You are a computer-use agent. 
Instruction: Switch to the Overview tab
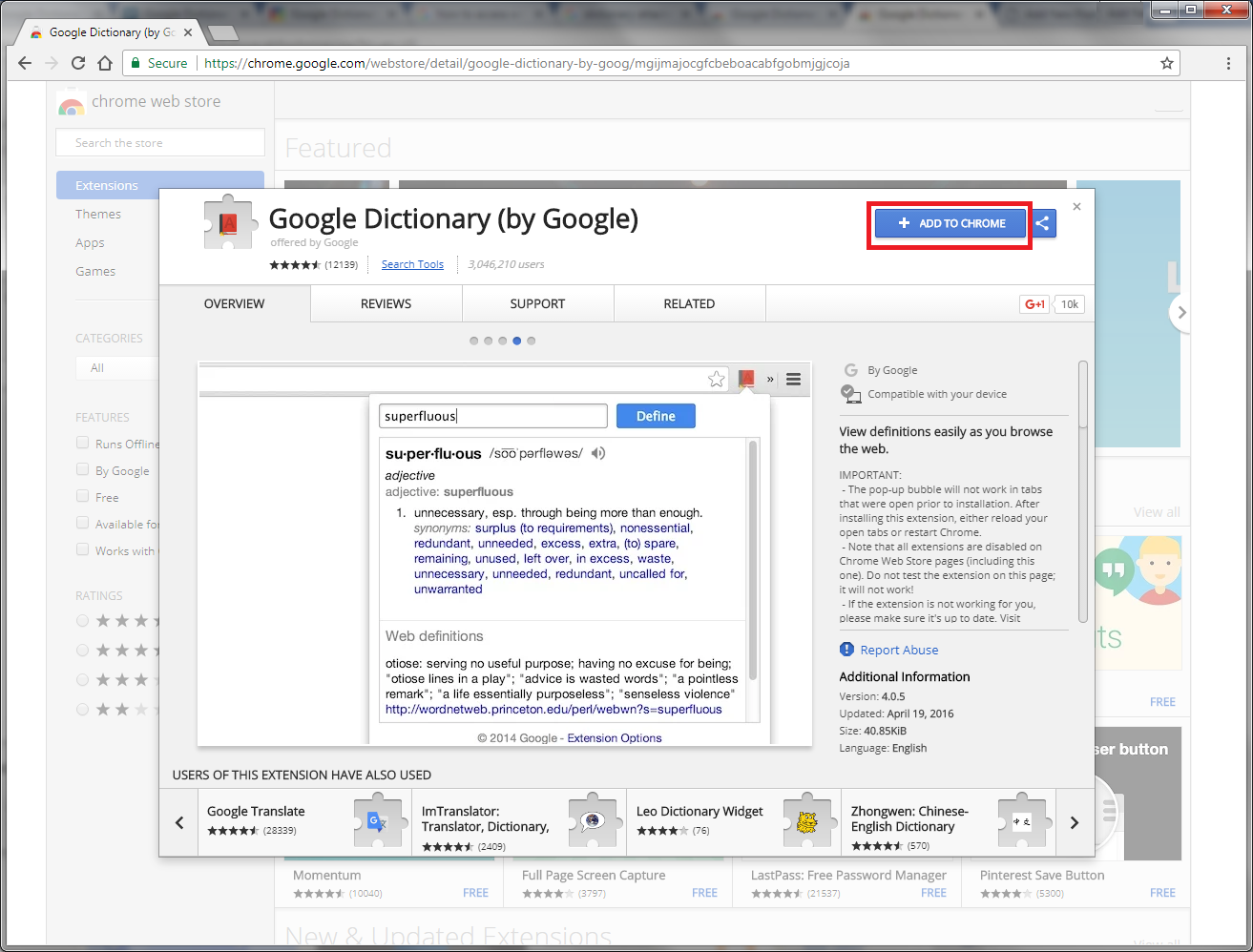point(235,304)
